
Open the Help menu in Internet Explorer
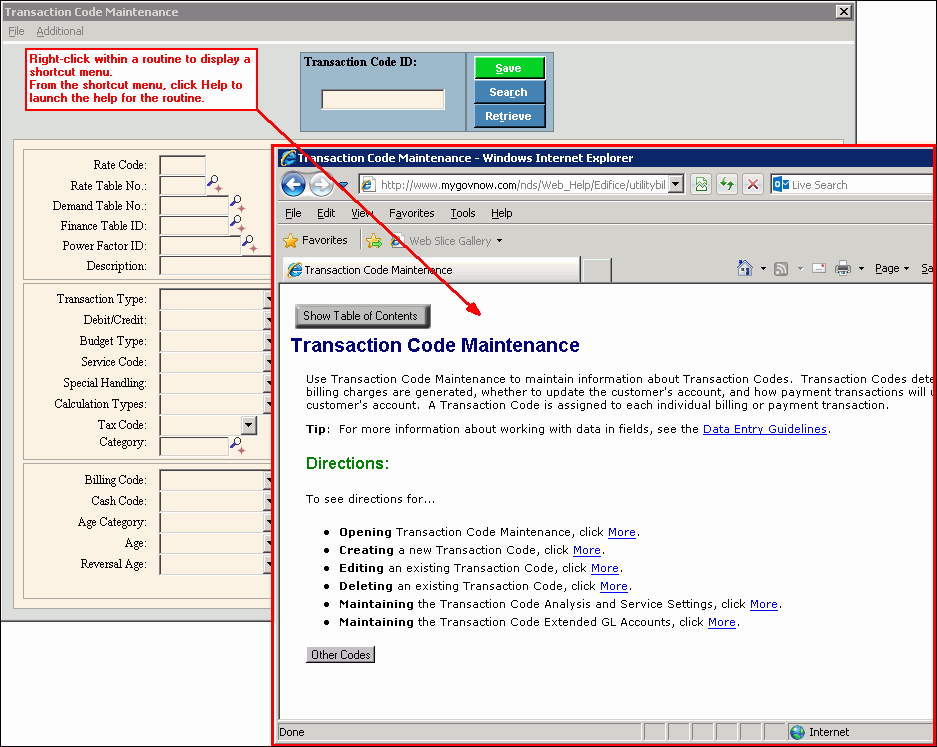[501, 213]
